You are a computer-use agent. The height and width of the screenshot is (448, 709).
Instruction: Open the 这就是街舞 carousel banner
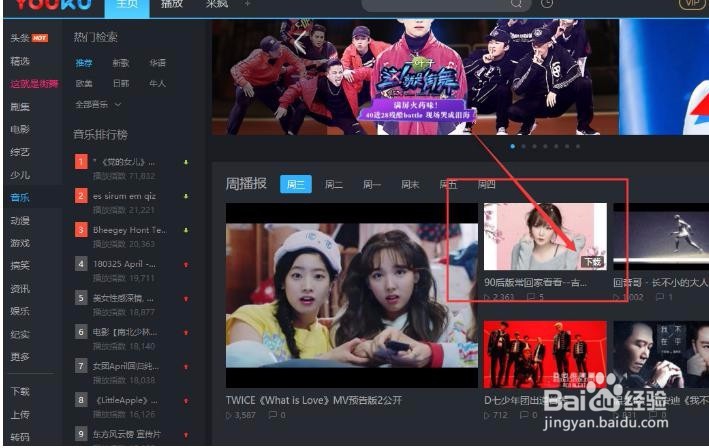(x=415, y=77)
